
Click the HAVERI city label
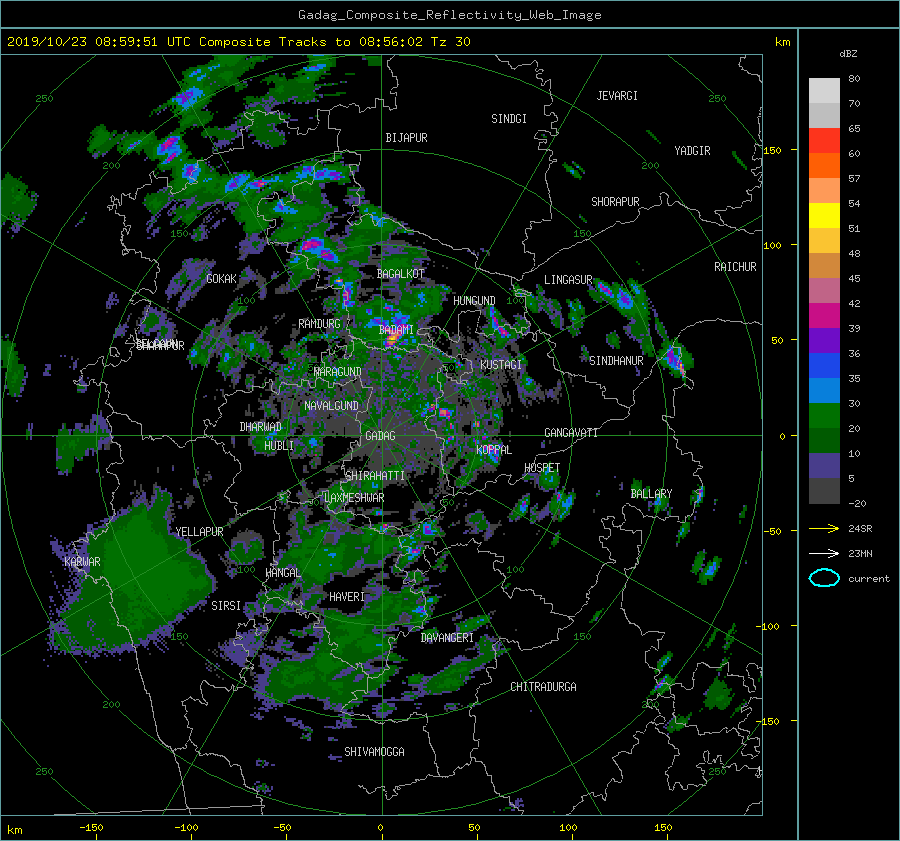coord(347,597)
